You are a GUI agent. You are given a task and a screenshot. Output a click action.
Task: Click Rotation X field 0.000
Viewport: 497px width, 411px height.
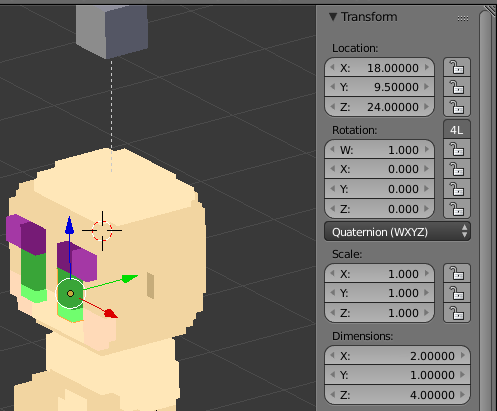[379, 169]
